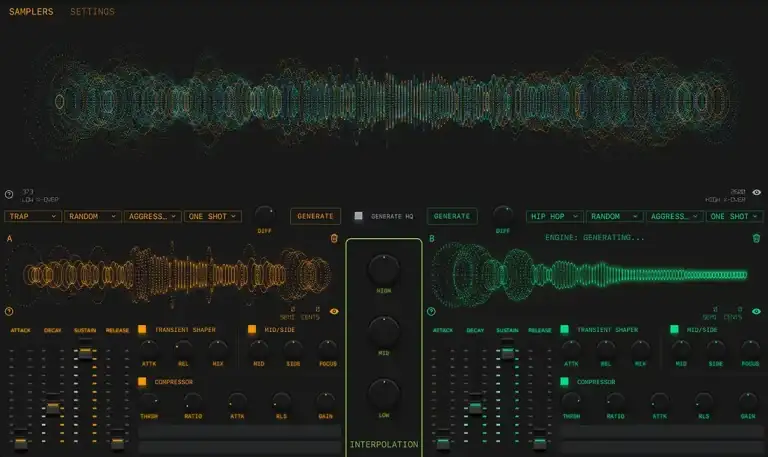Click the INTERPOLATION panel label
The width and height of the screenshot is (768, 457).
pyautogui.click(x=384, y=444)
